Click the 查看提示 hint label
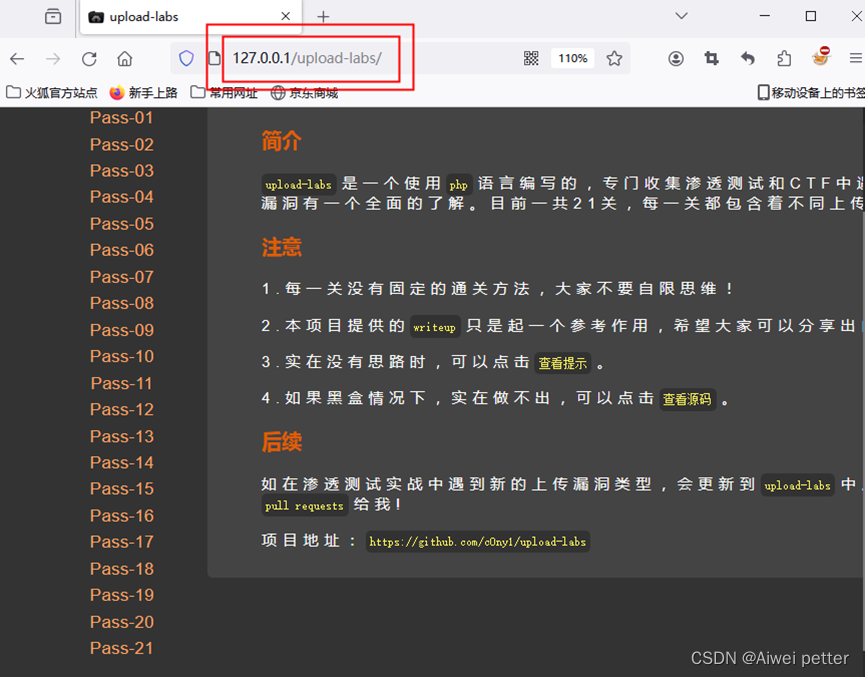 pos(563,363)
